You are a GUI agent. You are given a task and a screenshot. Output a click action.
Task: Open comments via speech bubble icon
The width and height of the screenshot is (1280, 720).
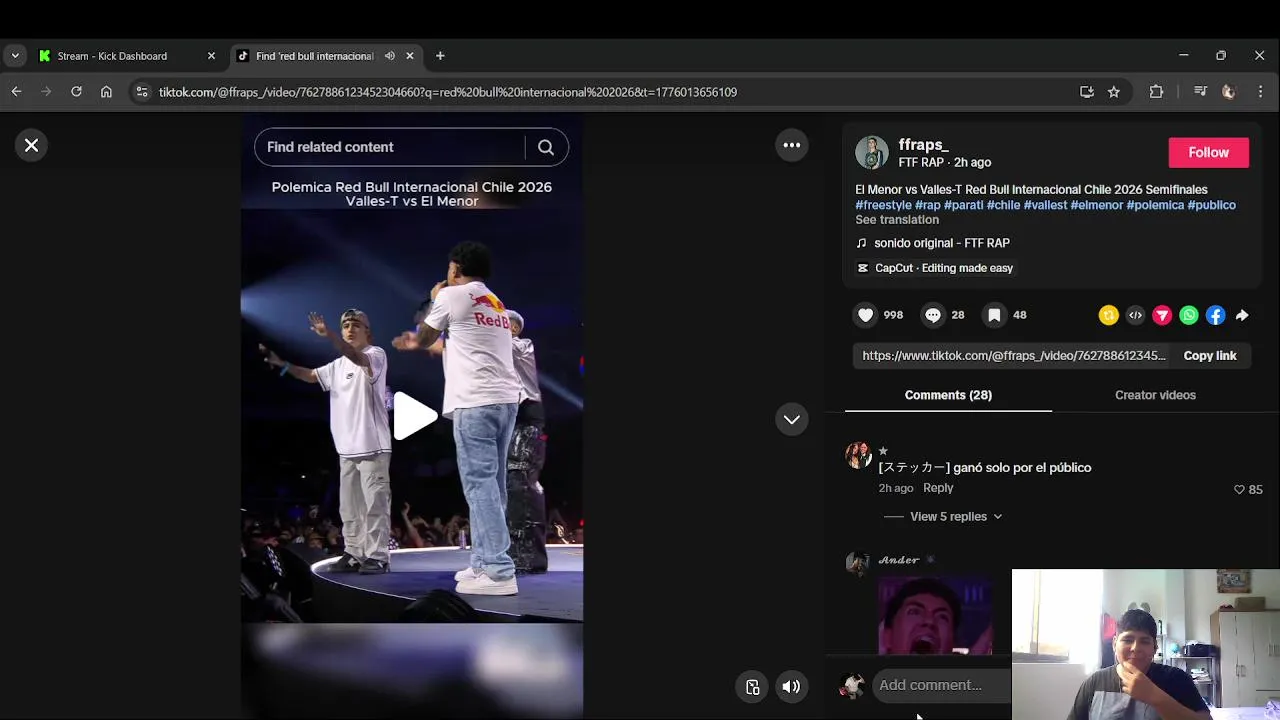932,315
